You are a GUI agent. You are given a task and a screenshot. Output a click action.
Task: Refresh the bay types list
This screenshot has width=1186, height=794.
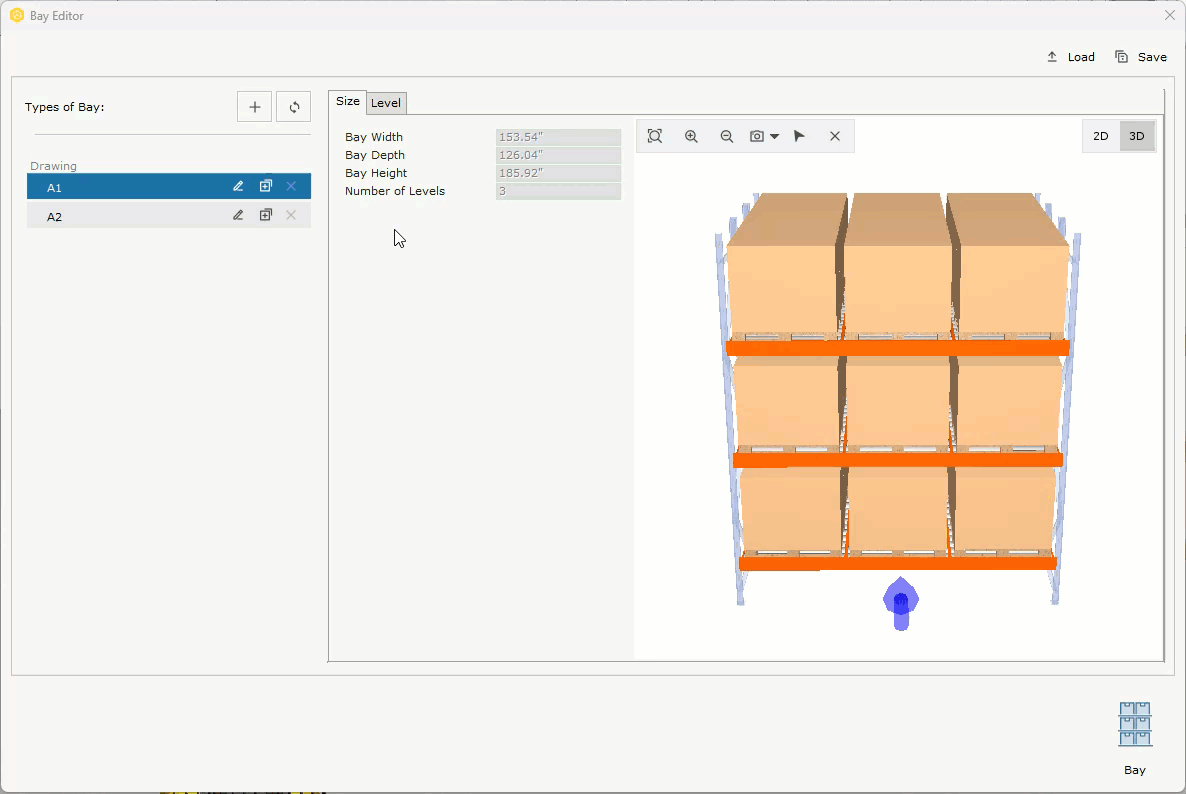click(293, 107)
